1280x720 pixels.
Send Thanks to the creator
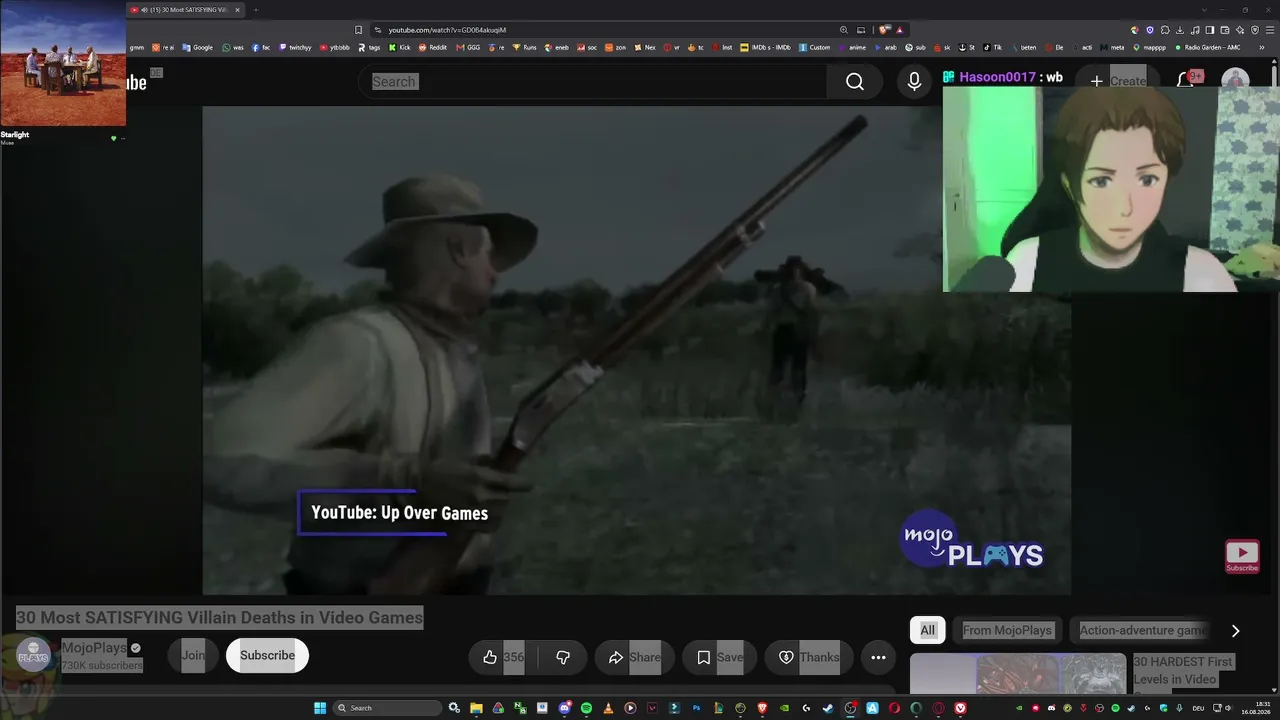tap(808, 657)
